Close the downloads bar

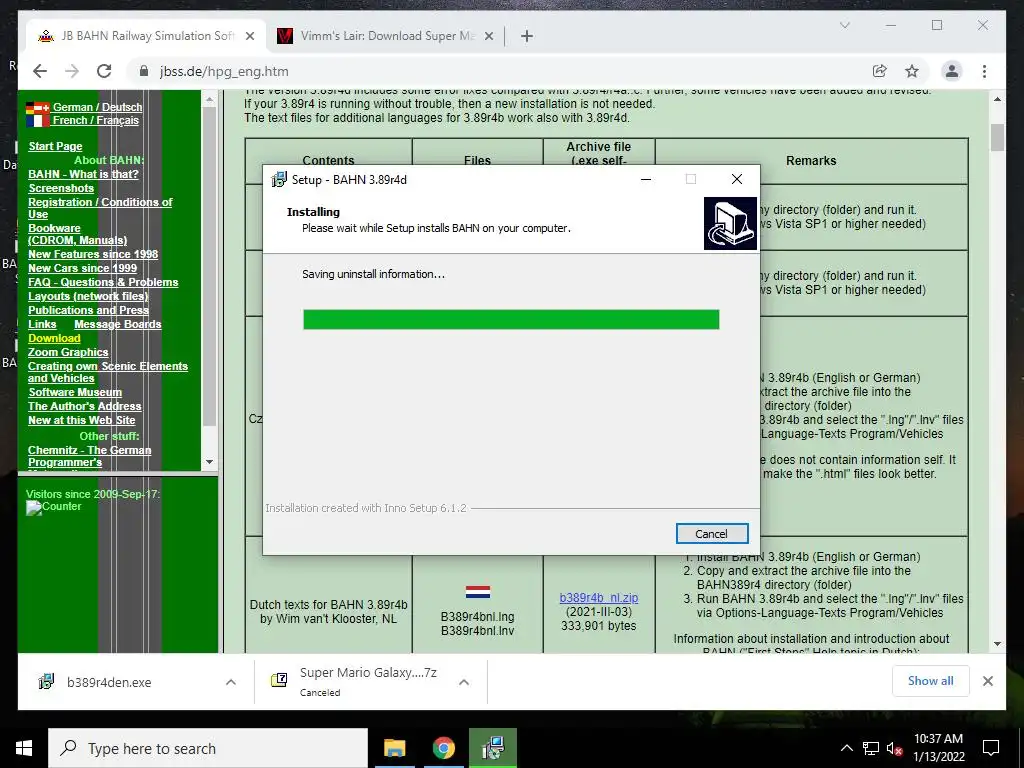[x=987, y=681]
